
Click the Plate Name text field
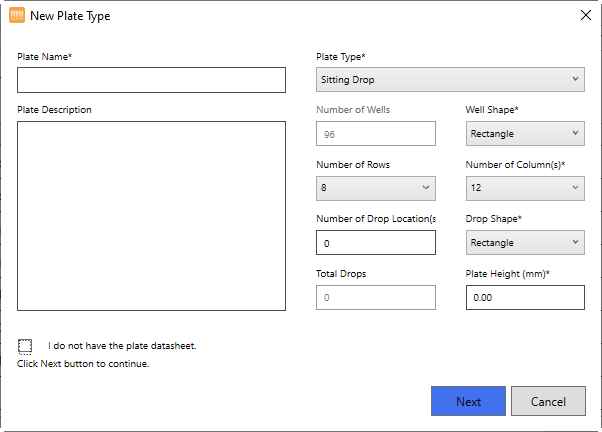(x=151, y=80)
